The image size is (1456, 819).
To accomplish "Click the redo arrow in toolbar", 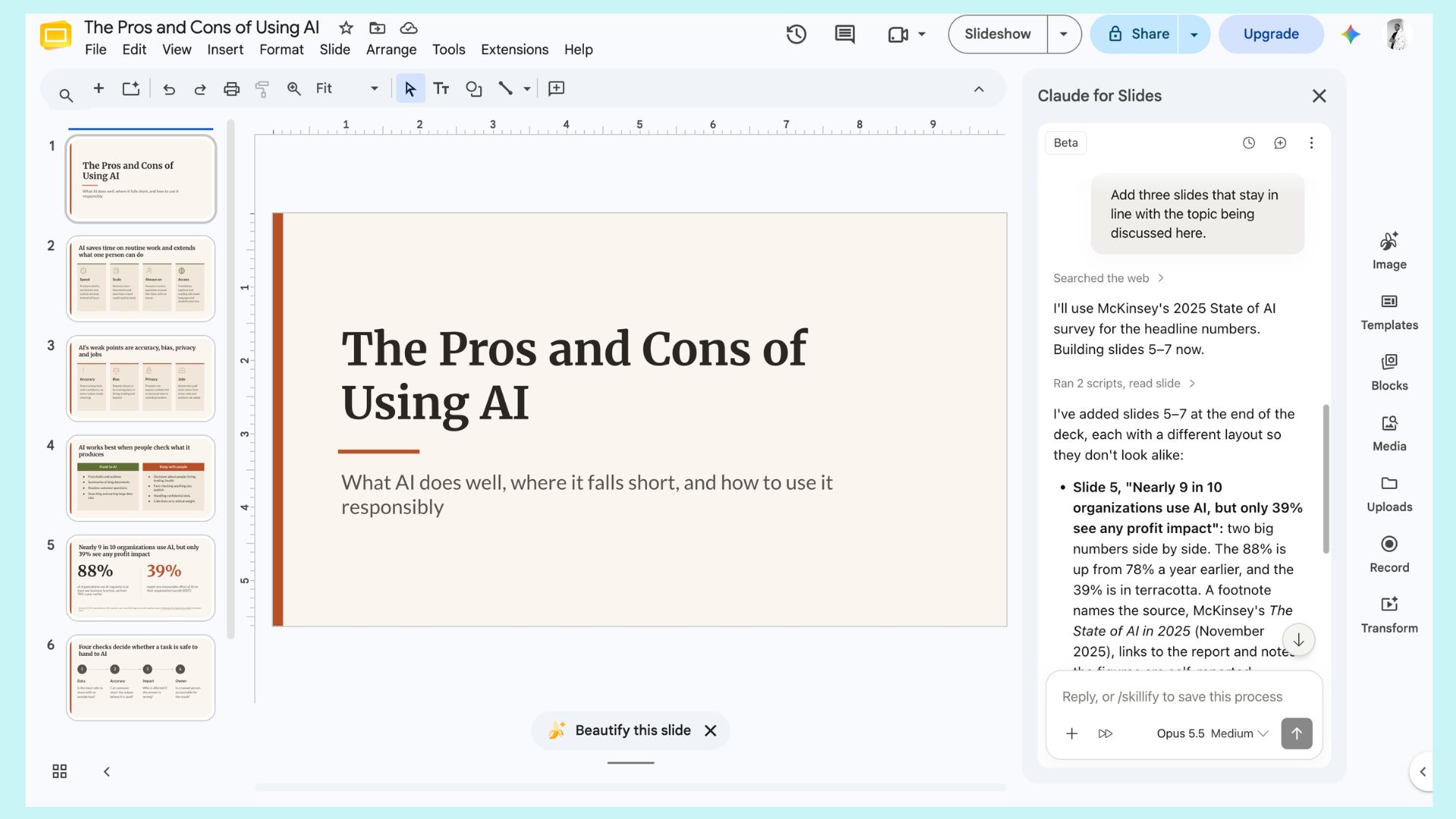I will (199, 89).
